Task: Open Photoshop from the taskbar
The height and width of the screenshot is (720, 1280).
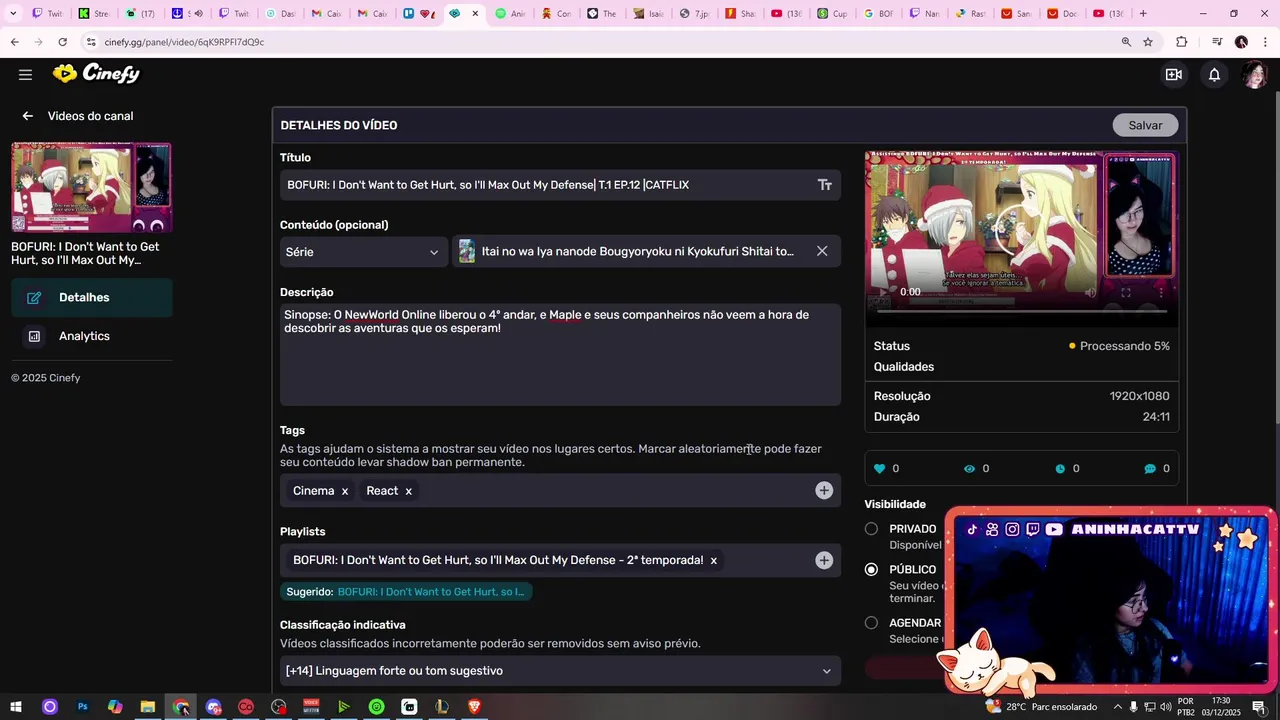Action: pyautogui.click(x=82, y=707)
